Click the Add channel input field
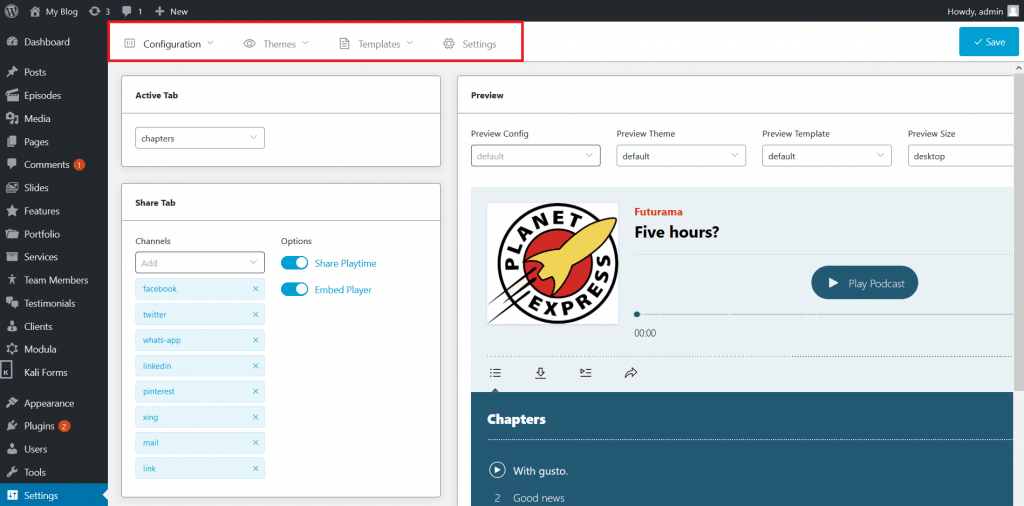This screenshot has height=506, width=1024. (x=200, y=263)
